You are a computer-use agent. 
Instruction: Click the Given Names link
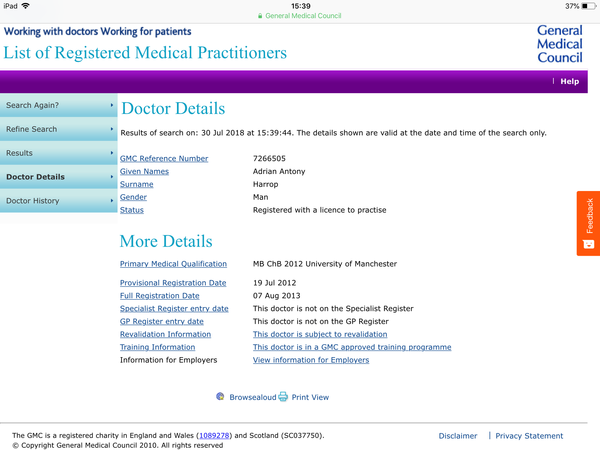(144, 171)
